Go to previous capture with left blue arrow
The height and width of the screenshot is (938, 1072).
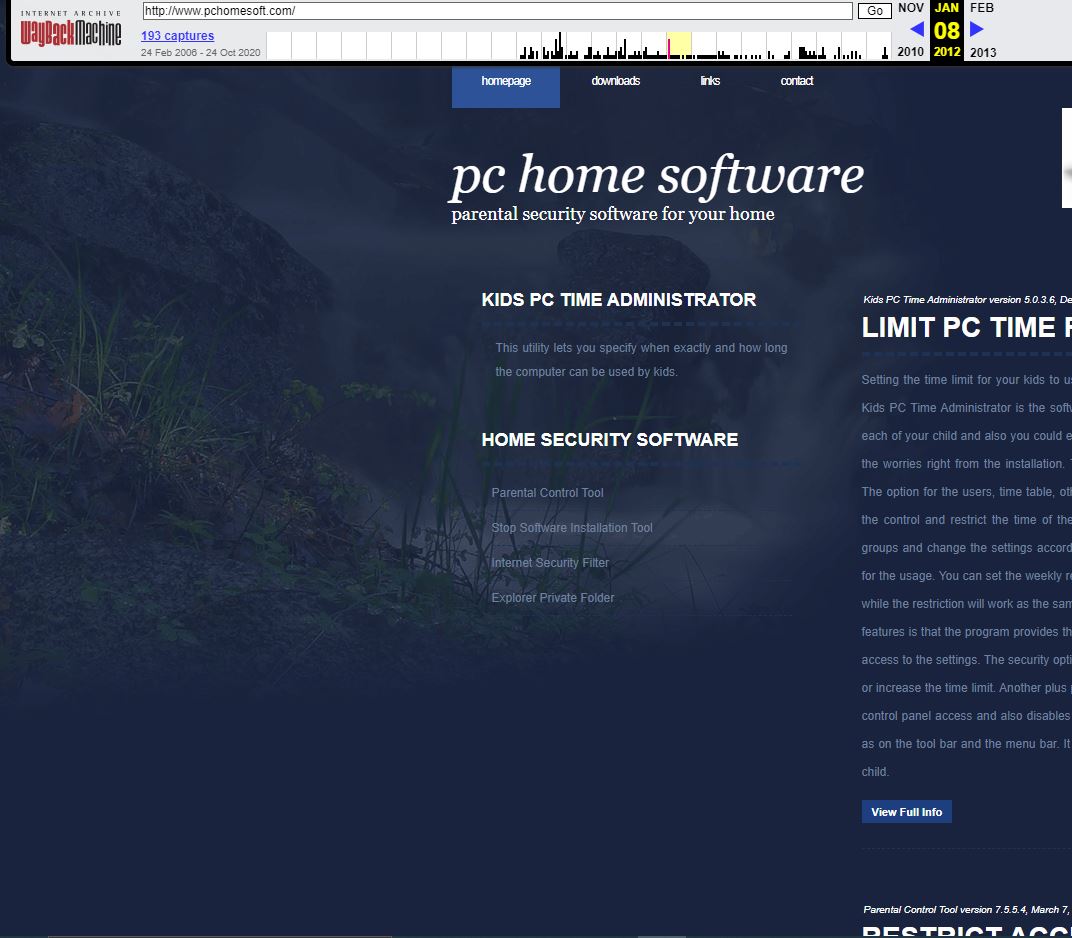coord(916,29)
